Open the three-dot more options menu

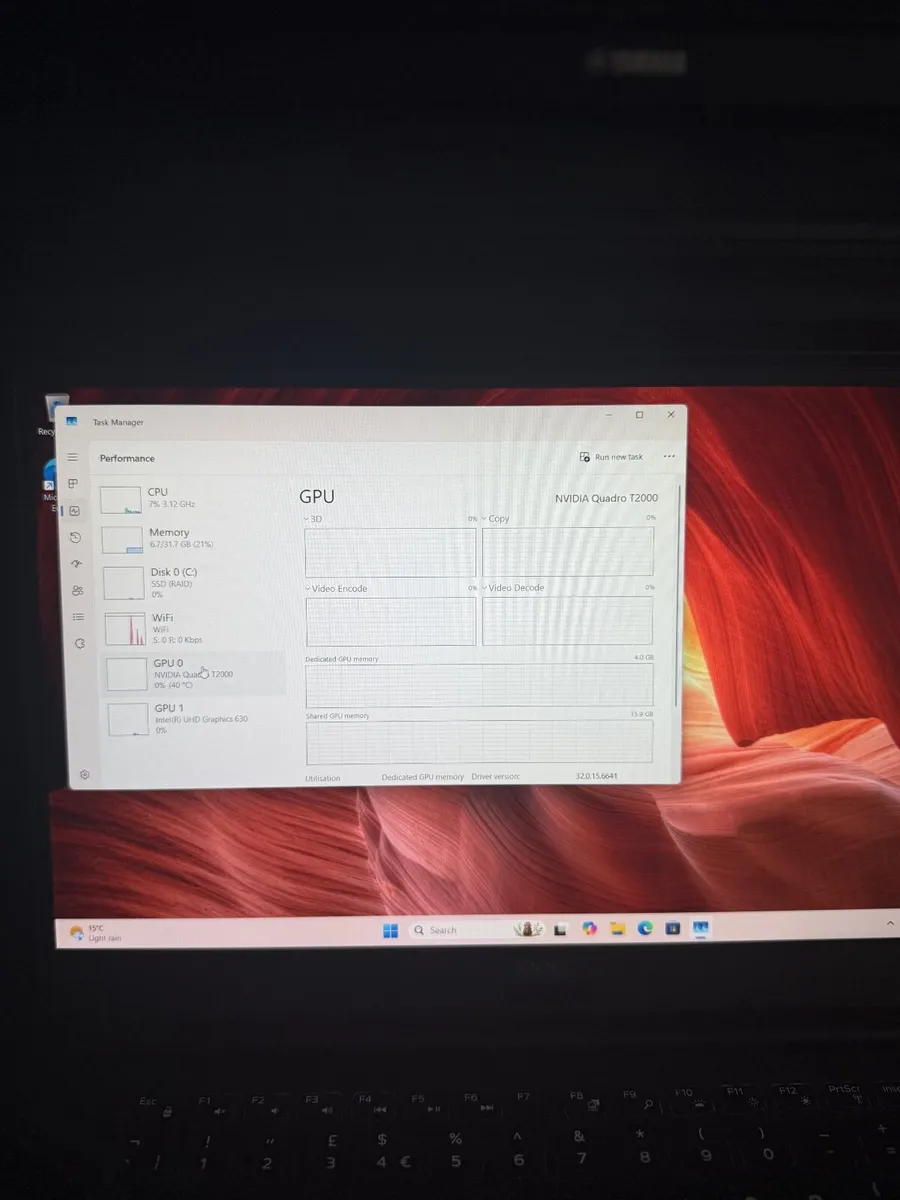669,456
